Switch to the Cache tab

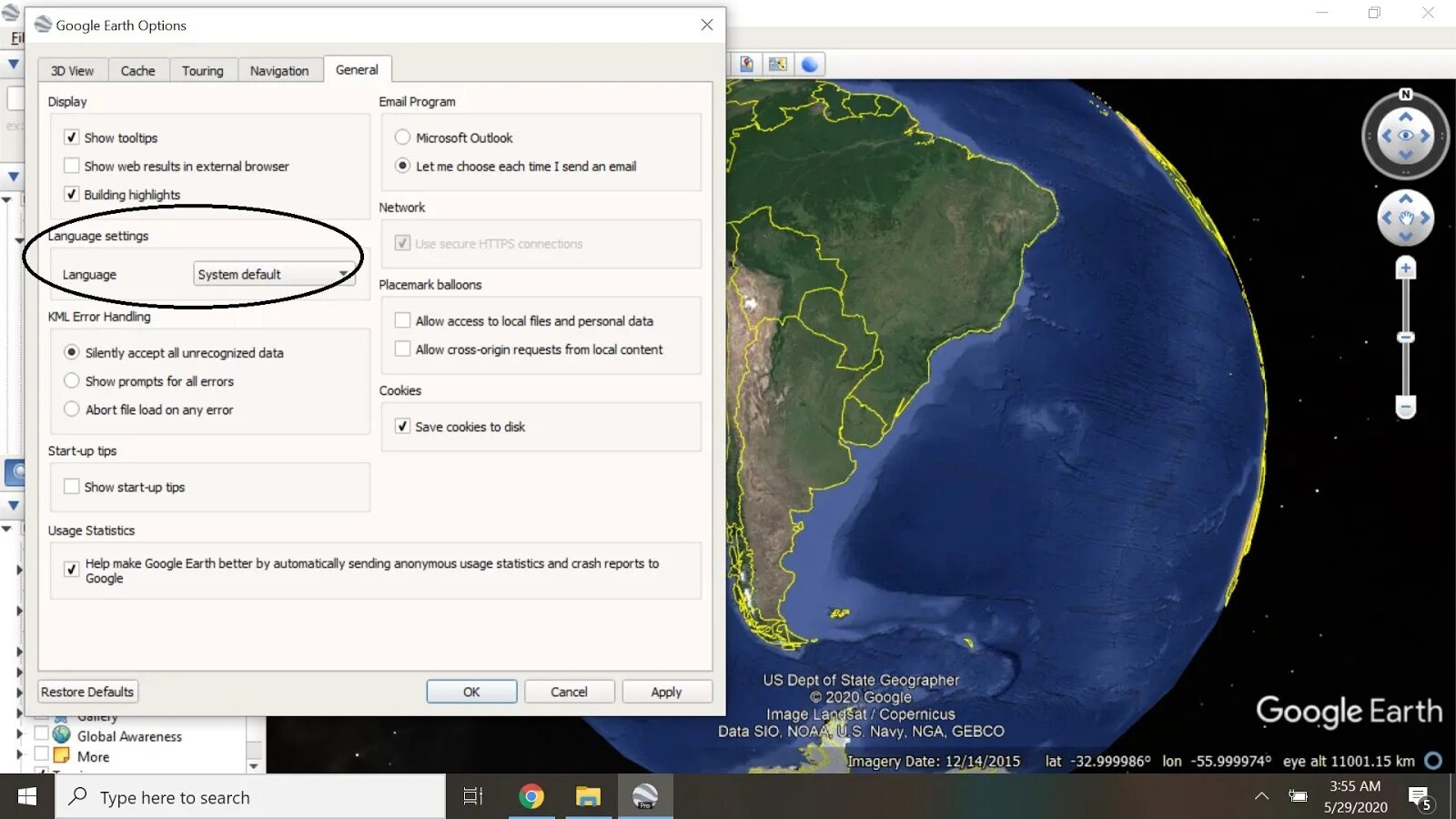click(138, 70)
